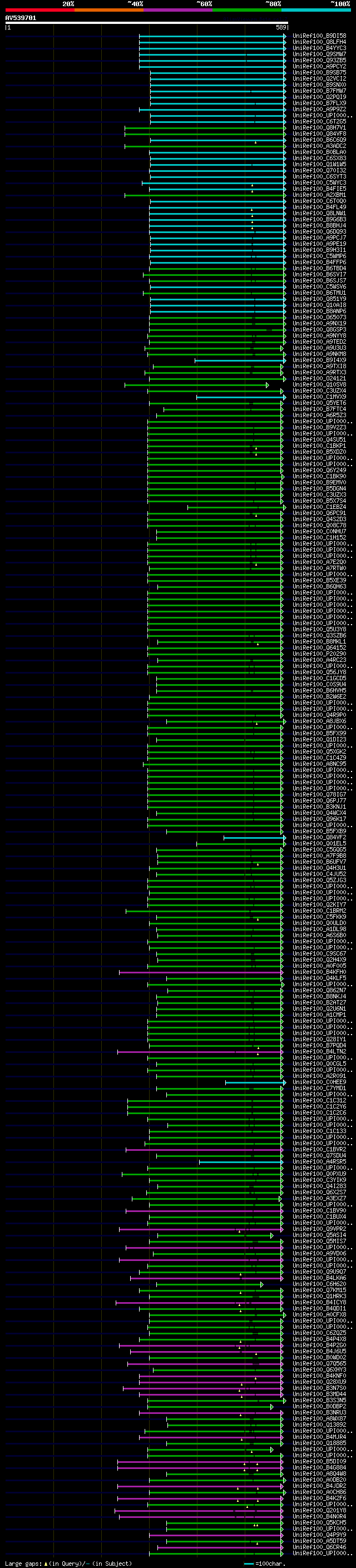The width and height of the screenshot is (356, 1568).
Task: Open hit UniRef100_C1EBZ4
Action: pyautogui.click(x=319, y=507)
